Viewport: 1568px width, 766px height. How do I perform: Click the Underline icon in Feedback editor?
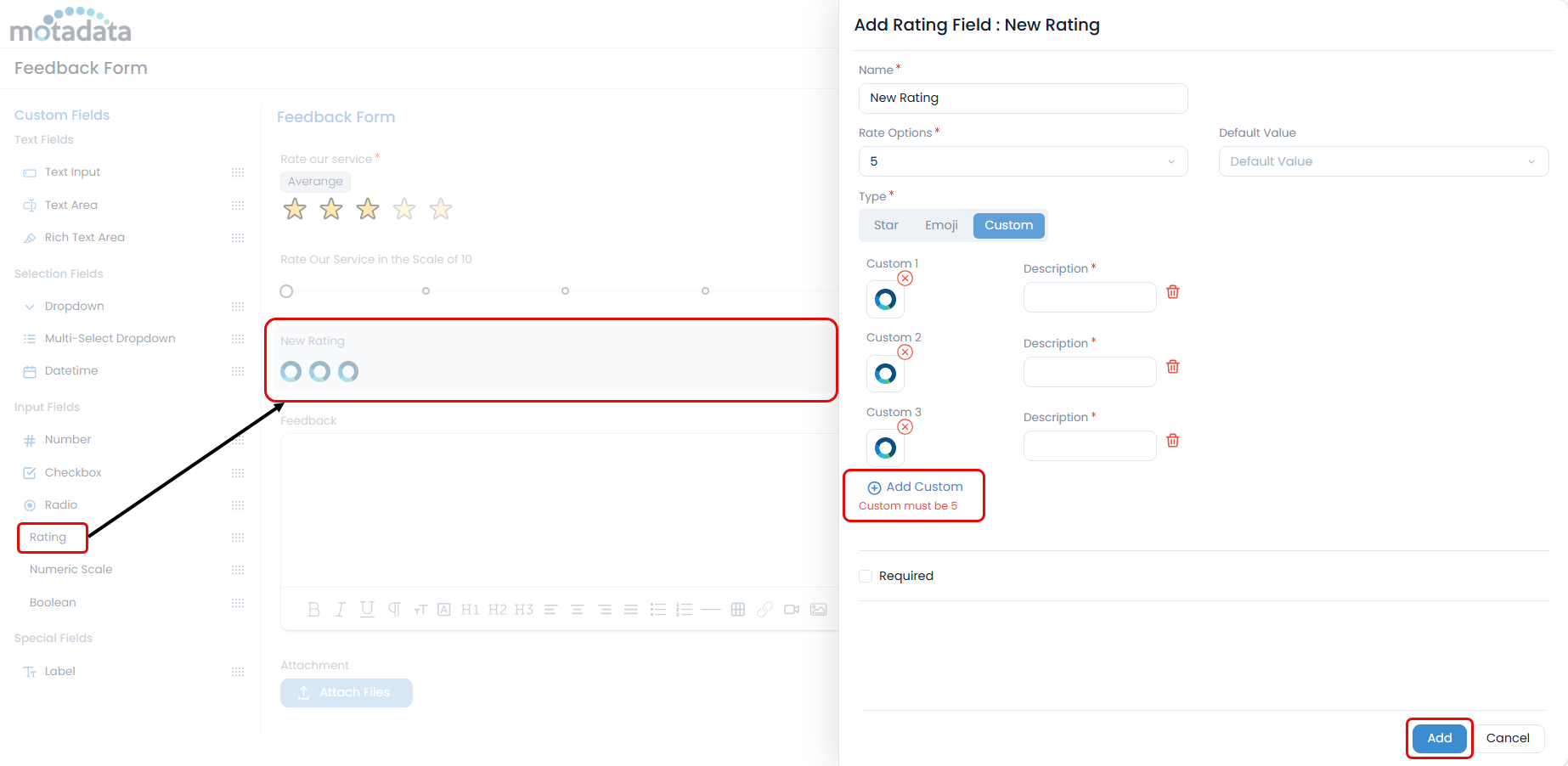[367, 610]
